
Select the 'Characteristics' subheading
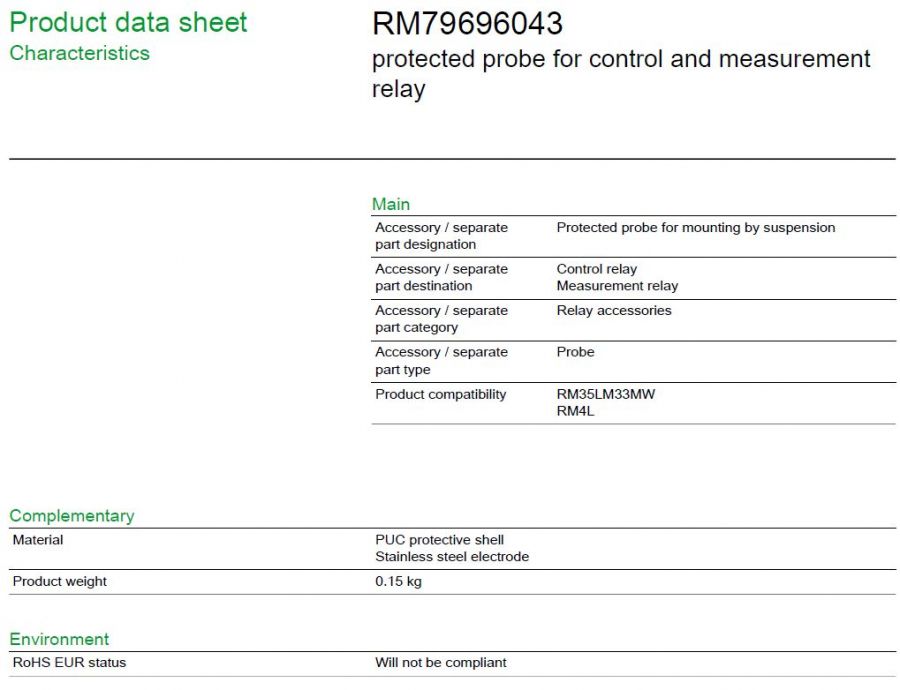point(80,53)
